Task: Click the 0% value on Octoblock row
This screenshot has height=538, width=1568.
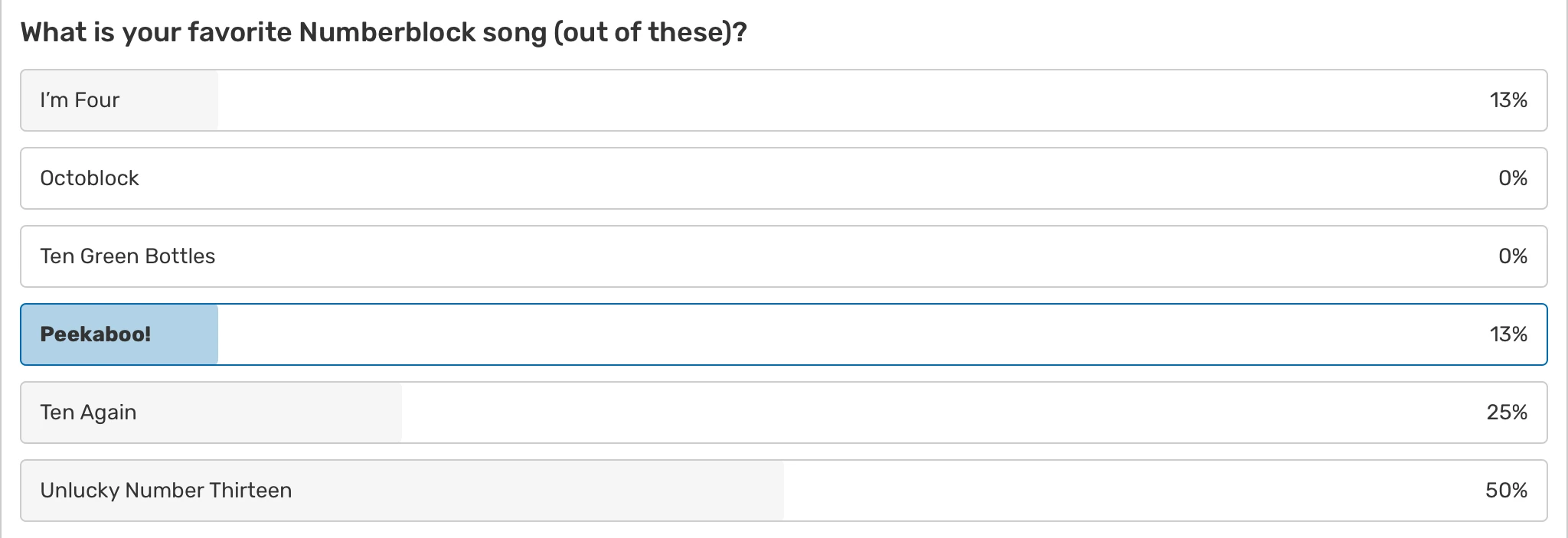Action: tap(1512, 178)
